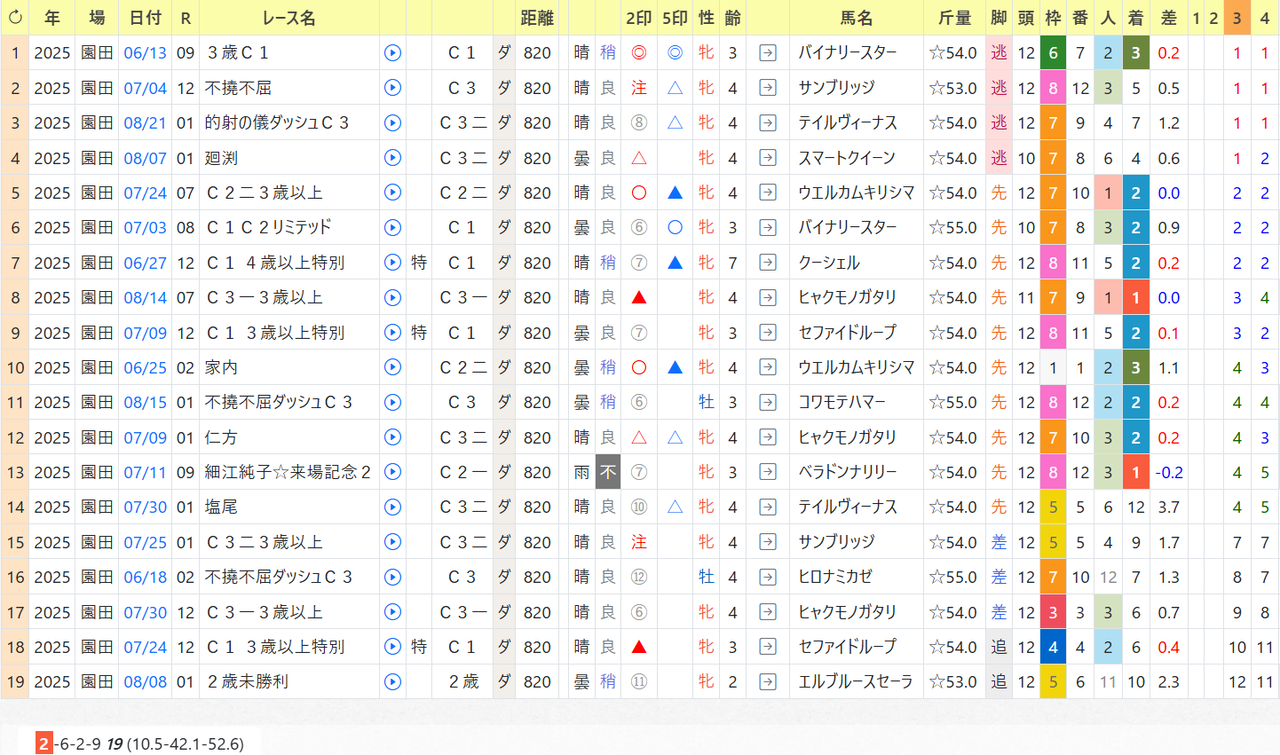Open arrow link beside ベラドンナリリー
This screenshot has width=1280, height=755.
coord(768,472)
